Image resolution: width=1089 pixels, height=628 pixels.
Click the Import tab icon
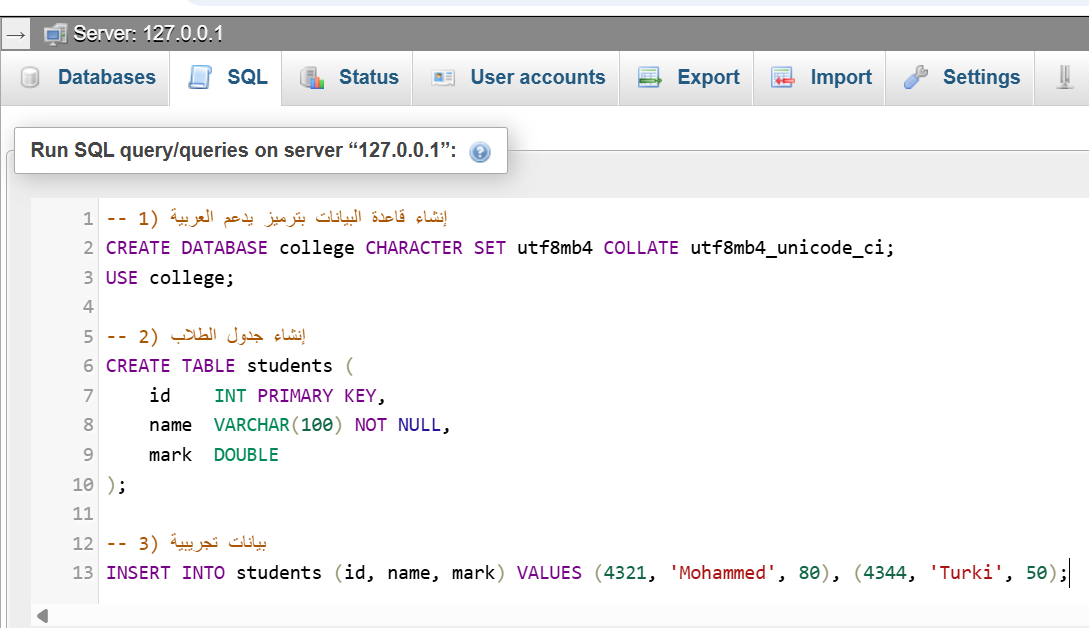(x=783, y=77)
